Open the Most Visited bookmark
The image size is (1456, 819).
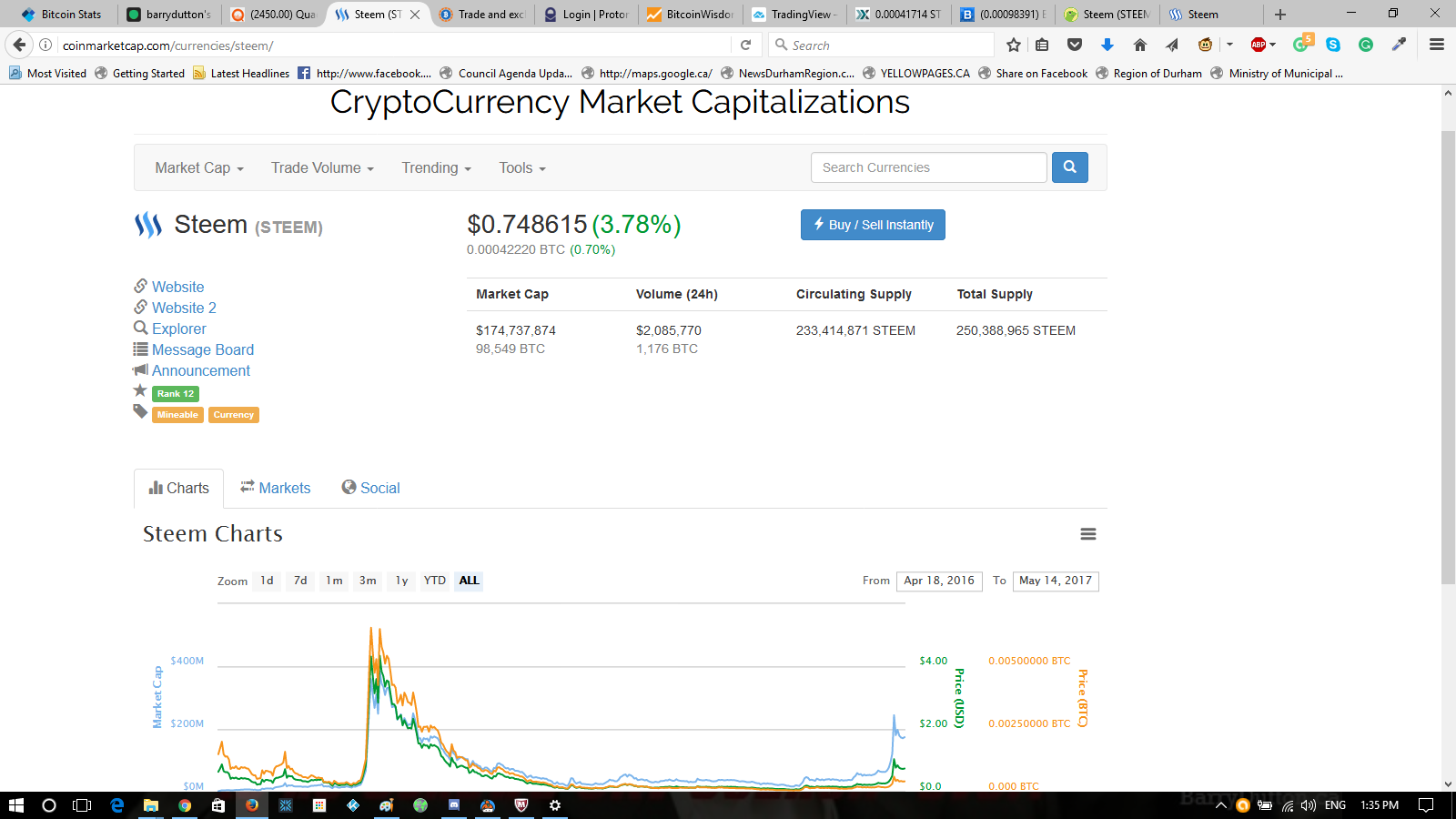[x=48, y=74]
